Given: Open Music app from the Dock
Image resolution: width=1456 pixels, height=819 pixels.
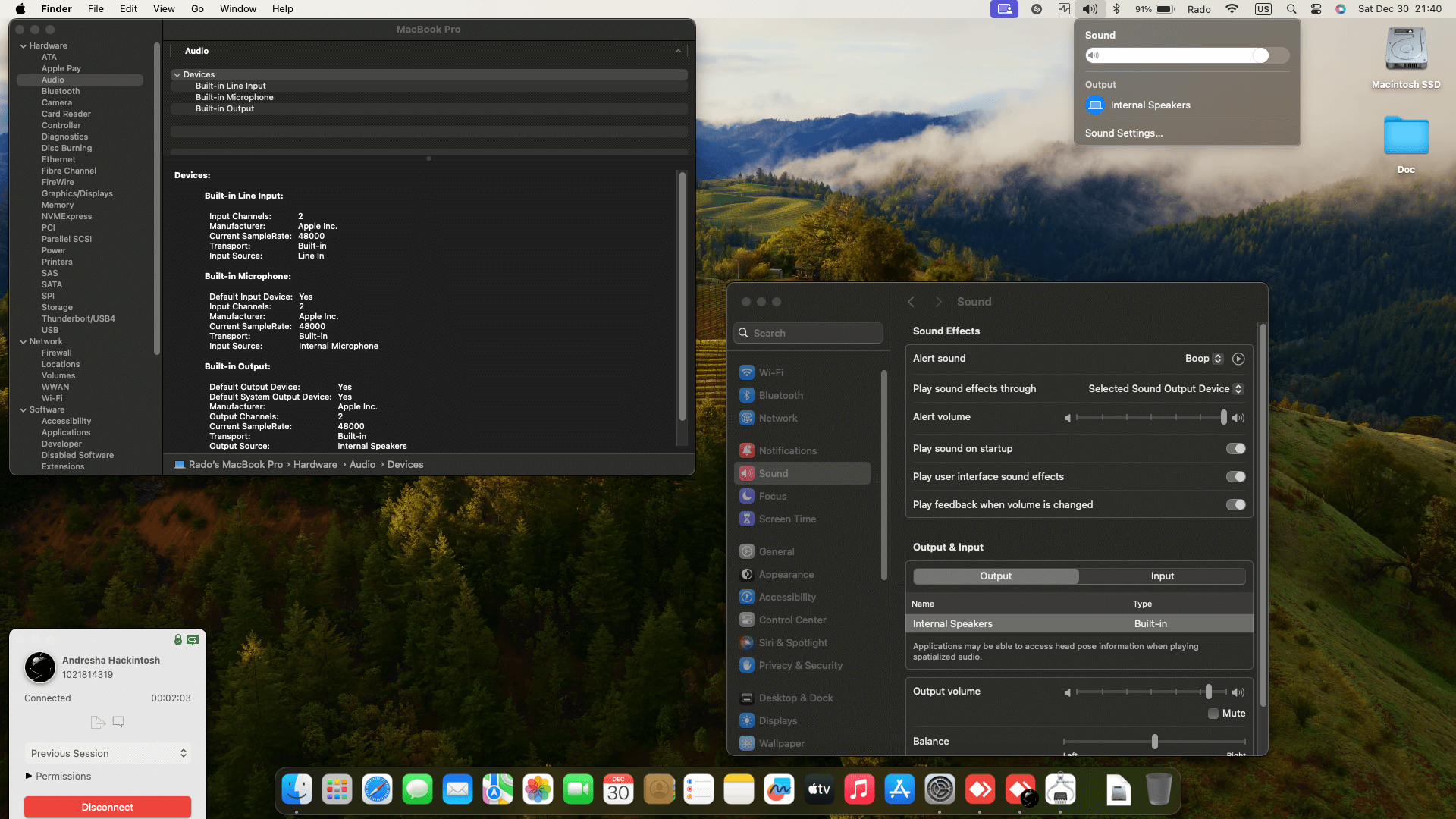Looking at the screenshot, I should click(859, 789).
